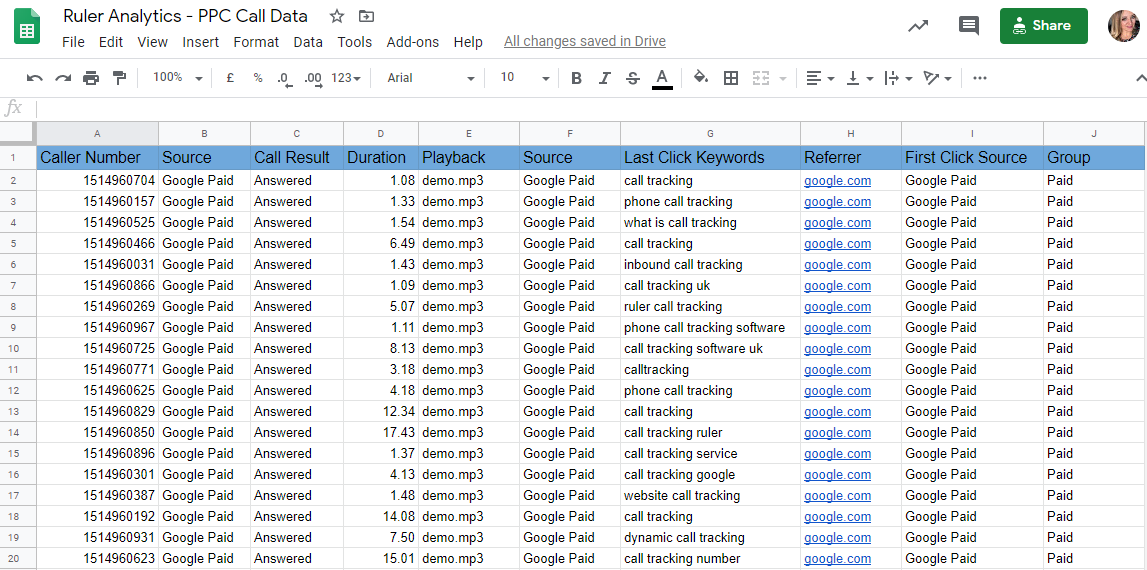The width and height of the screenshot is (1147, 570).
Task: Click the print icon in toolbar
Action: (91, 78)
